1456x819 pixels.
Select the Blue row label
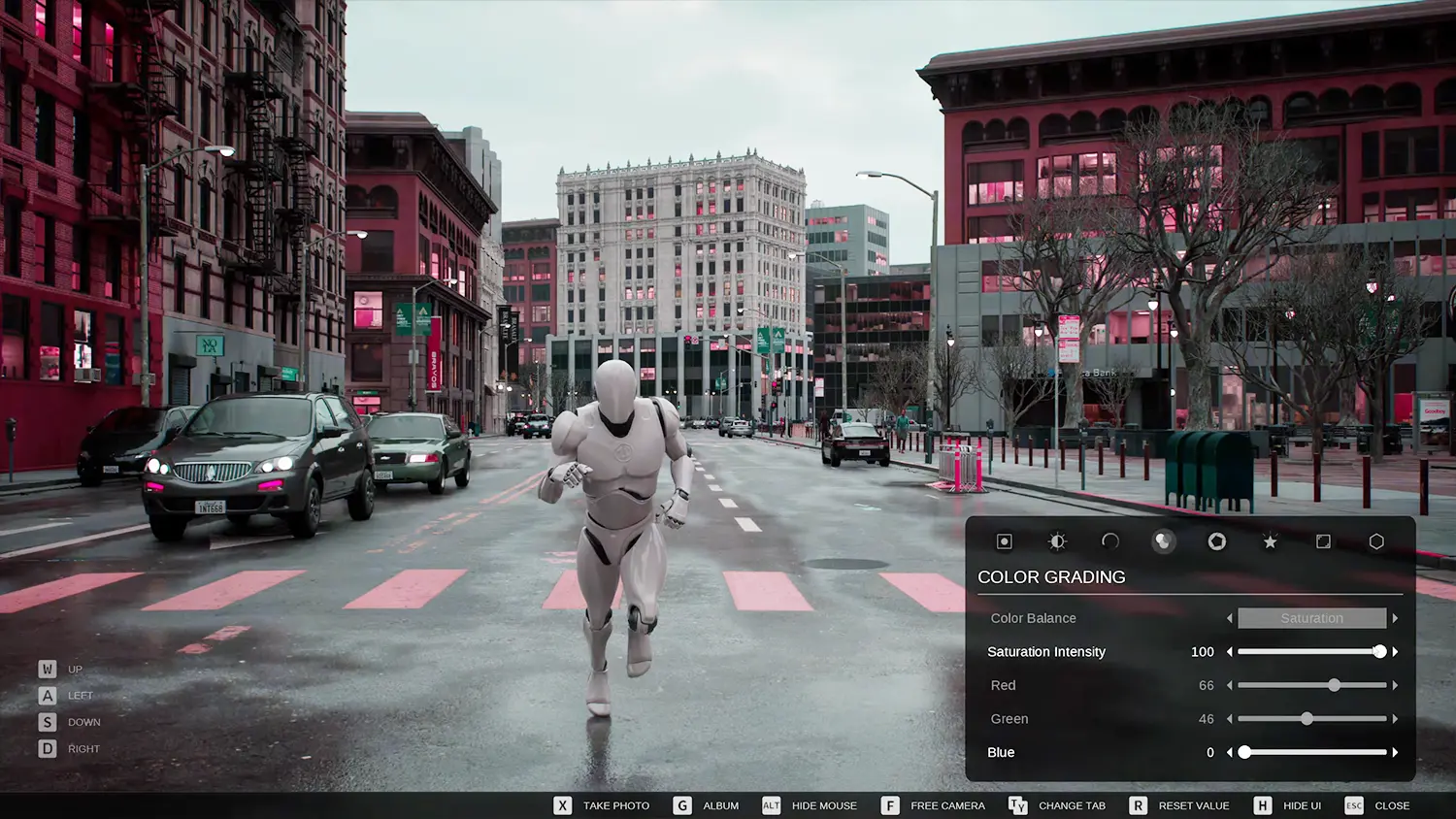pyautogui.click(x=1001, y=752)
